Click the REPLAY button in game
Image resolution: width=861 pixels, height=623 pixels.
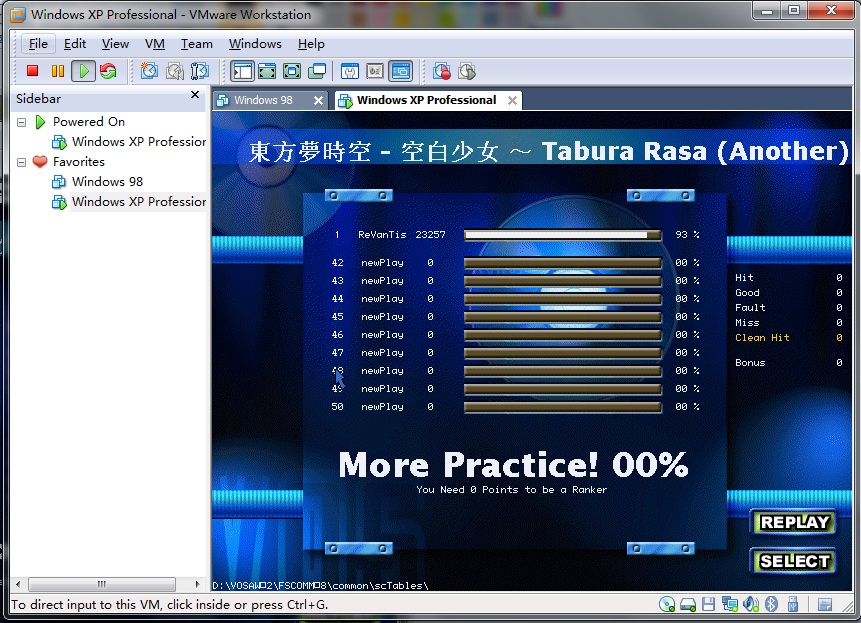794,522
